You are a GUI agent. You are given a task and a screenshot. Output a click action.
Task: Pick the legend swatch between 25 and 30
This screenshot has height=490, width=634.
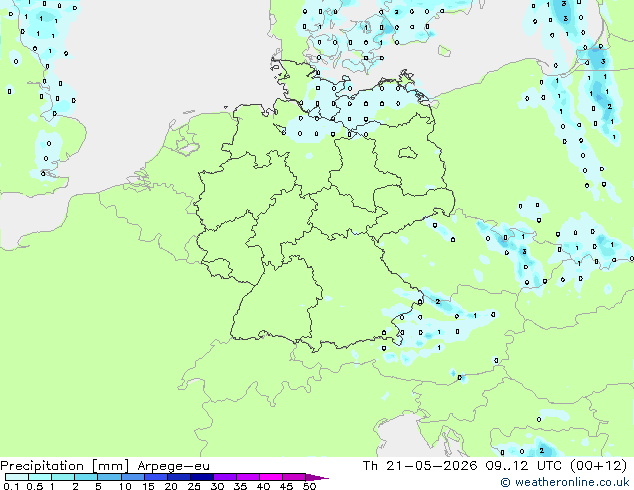(202, 477)
